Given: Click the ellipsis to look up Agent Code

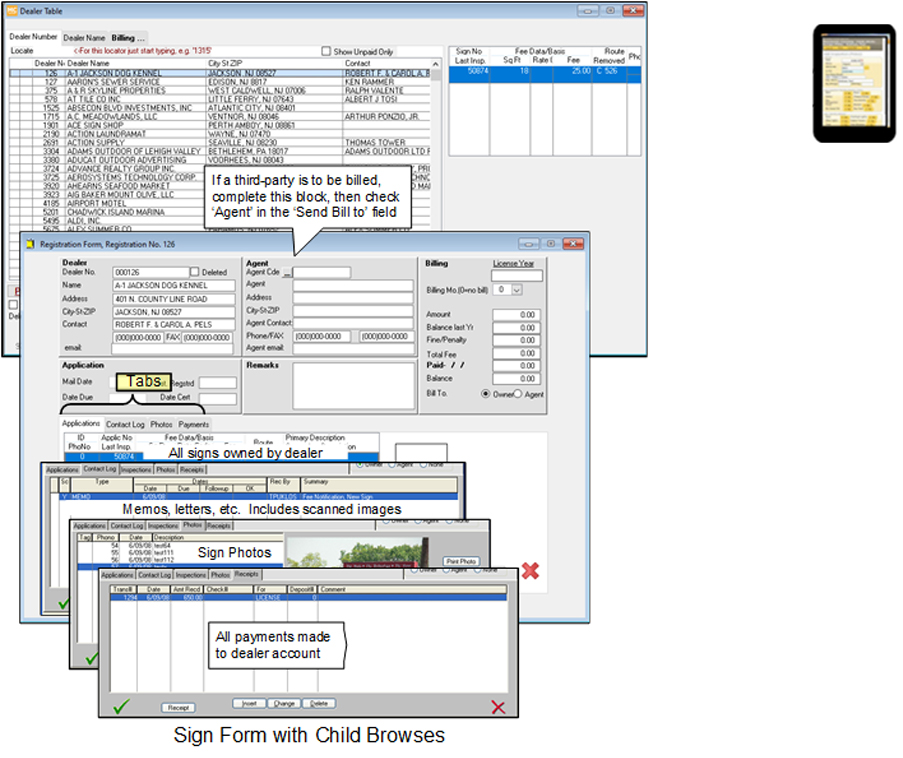Looking at the screenshot, I should click(x=286, y=272).
